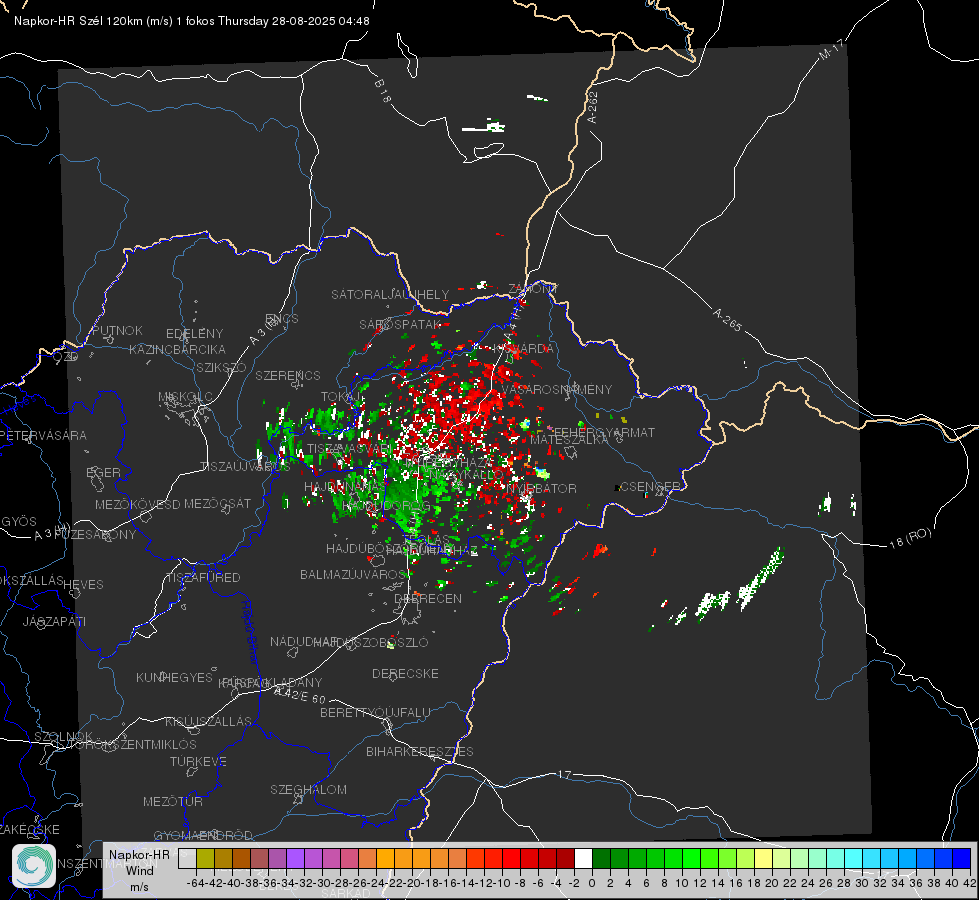Click the PÉTERVÁSÁRA label
This screenshot has width=979, height=900.
44,435
